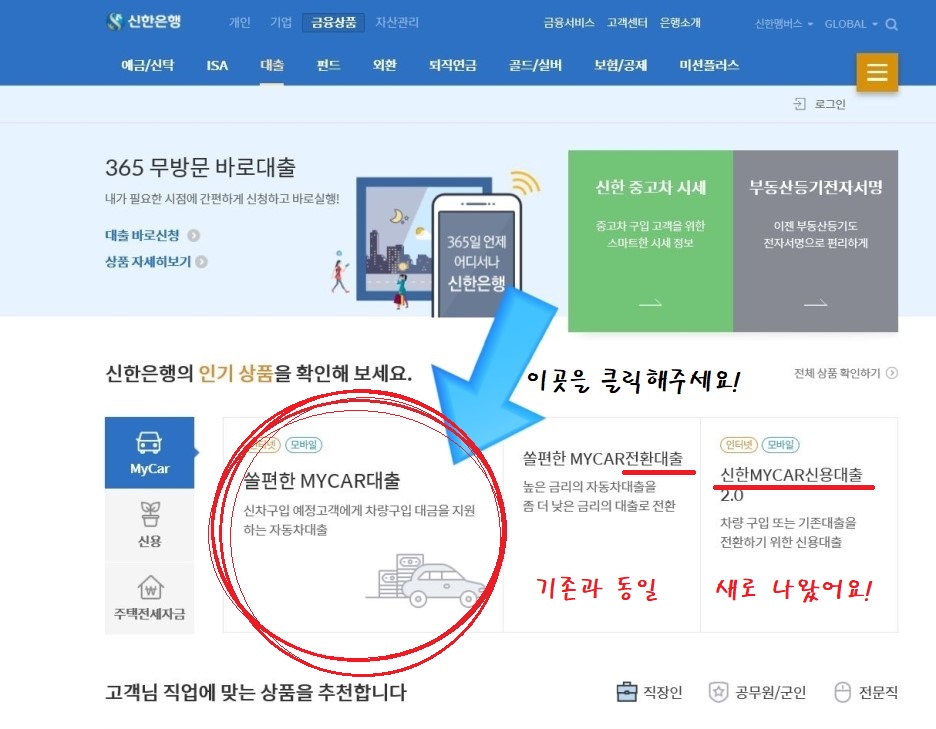The height and width of the screenshot is (729, 936).
Task: Click the 상품 자세히보기 link
Action: (x=148, y=262)
